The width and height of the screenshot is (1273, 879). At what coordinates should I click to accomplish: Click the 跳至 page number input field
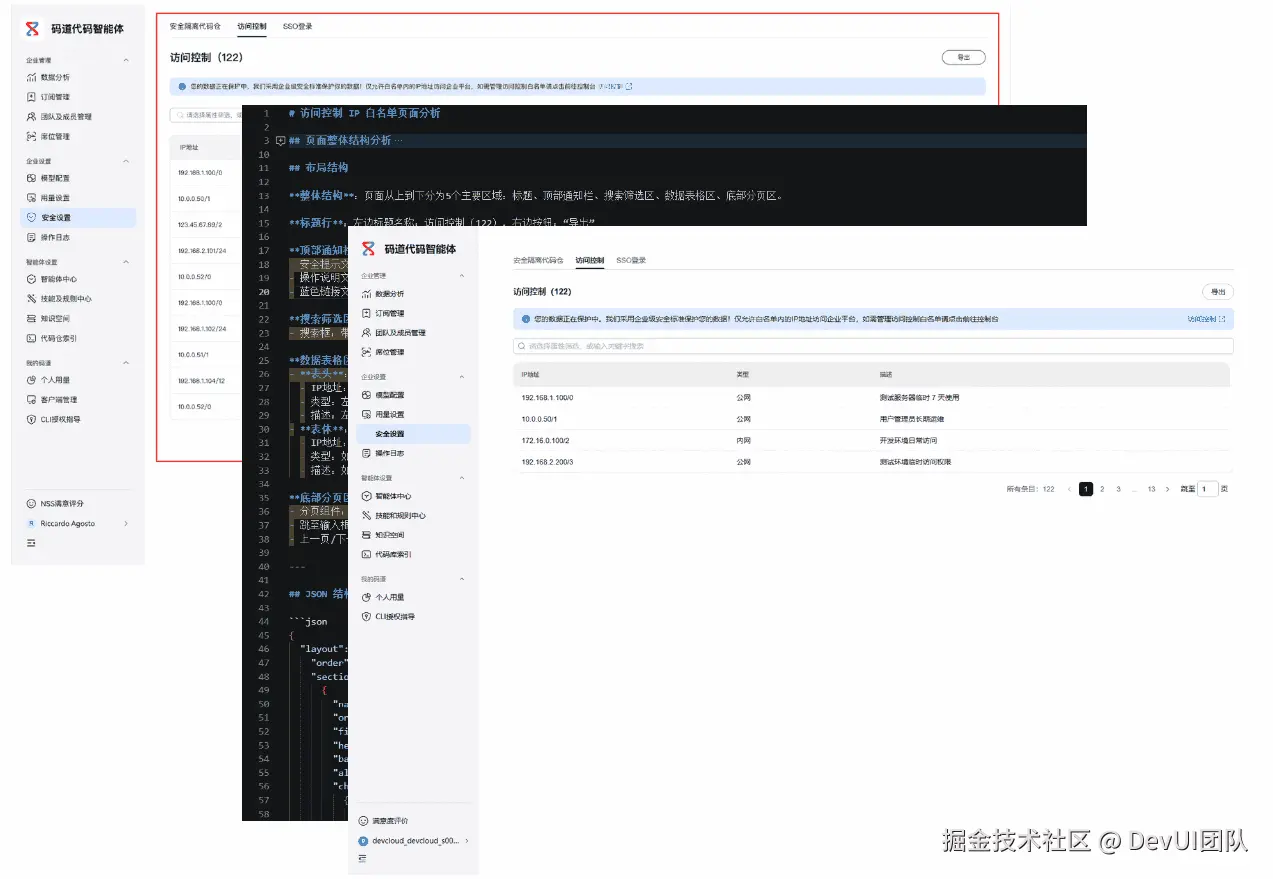pos(1208,489)
